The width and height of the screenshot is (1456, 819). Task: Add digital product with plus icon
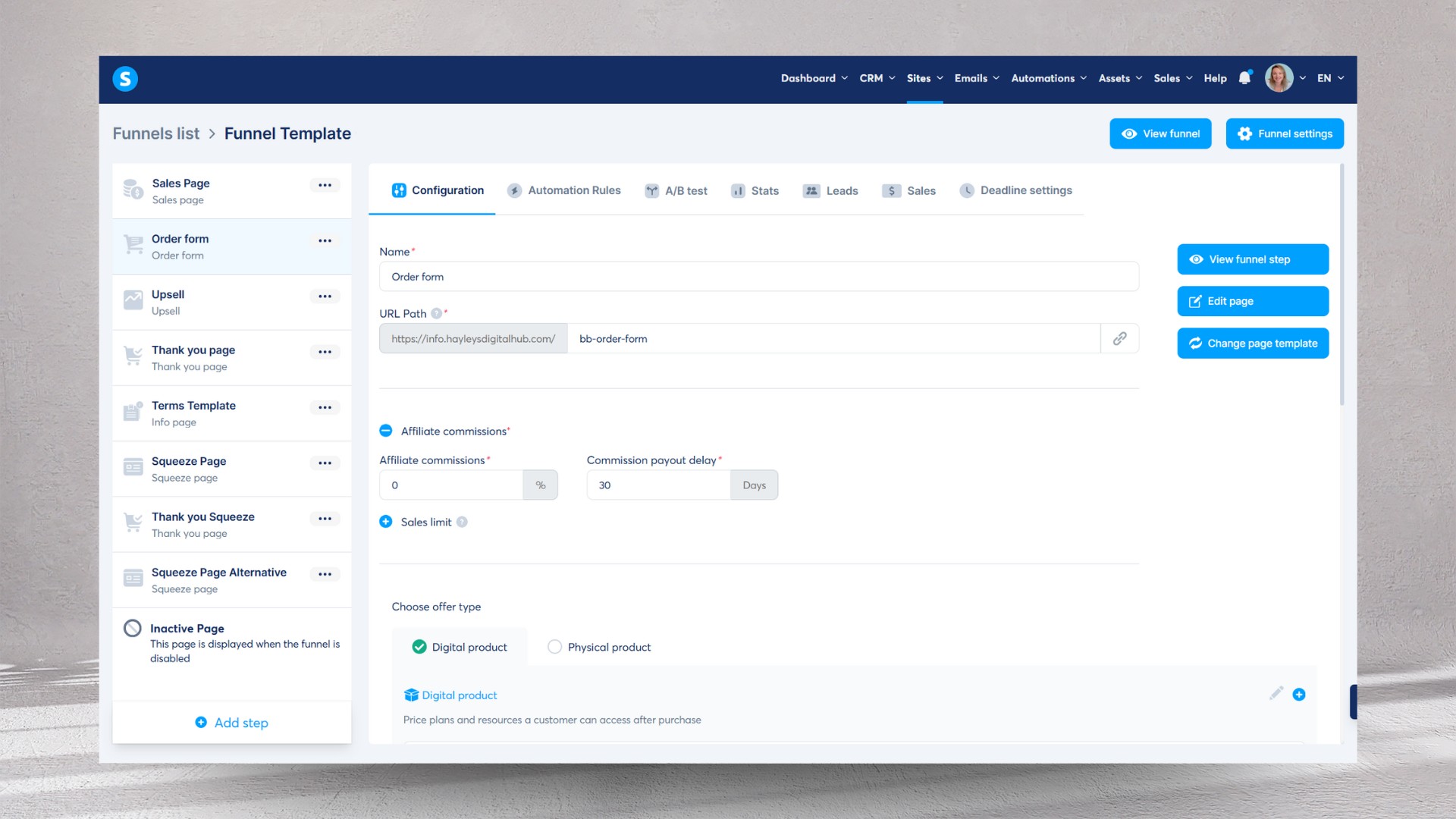pyautogui.click(x=1299, y=695)
